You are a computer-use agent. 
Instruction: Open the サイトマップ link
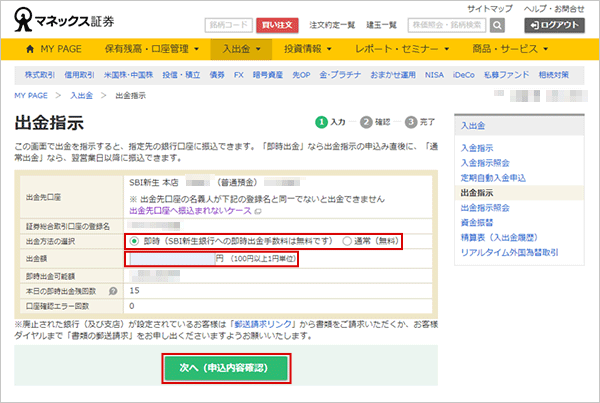tap(490, 8)
